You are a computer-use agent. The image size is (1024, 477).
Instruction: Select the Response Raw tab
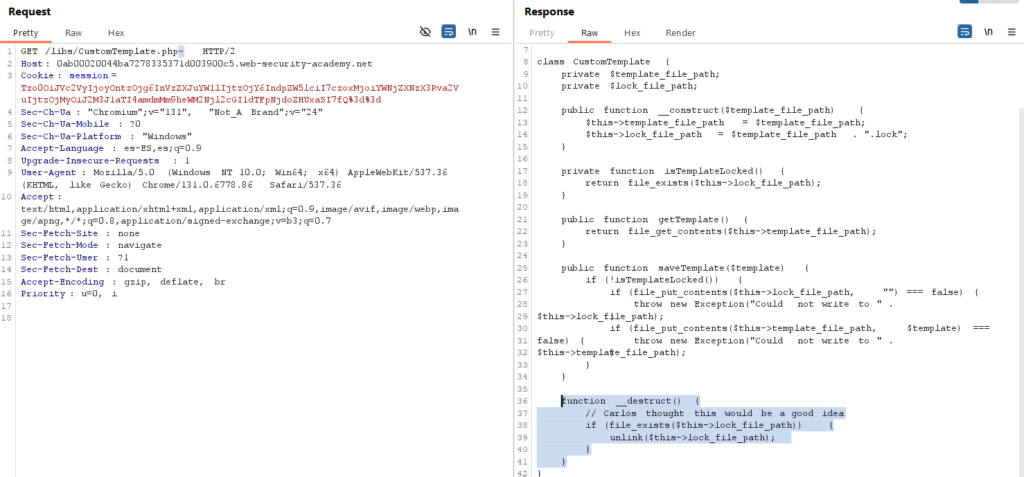(x=589, y=33)
